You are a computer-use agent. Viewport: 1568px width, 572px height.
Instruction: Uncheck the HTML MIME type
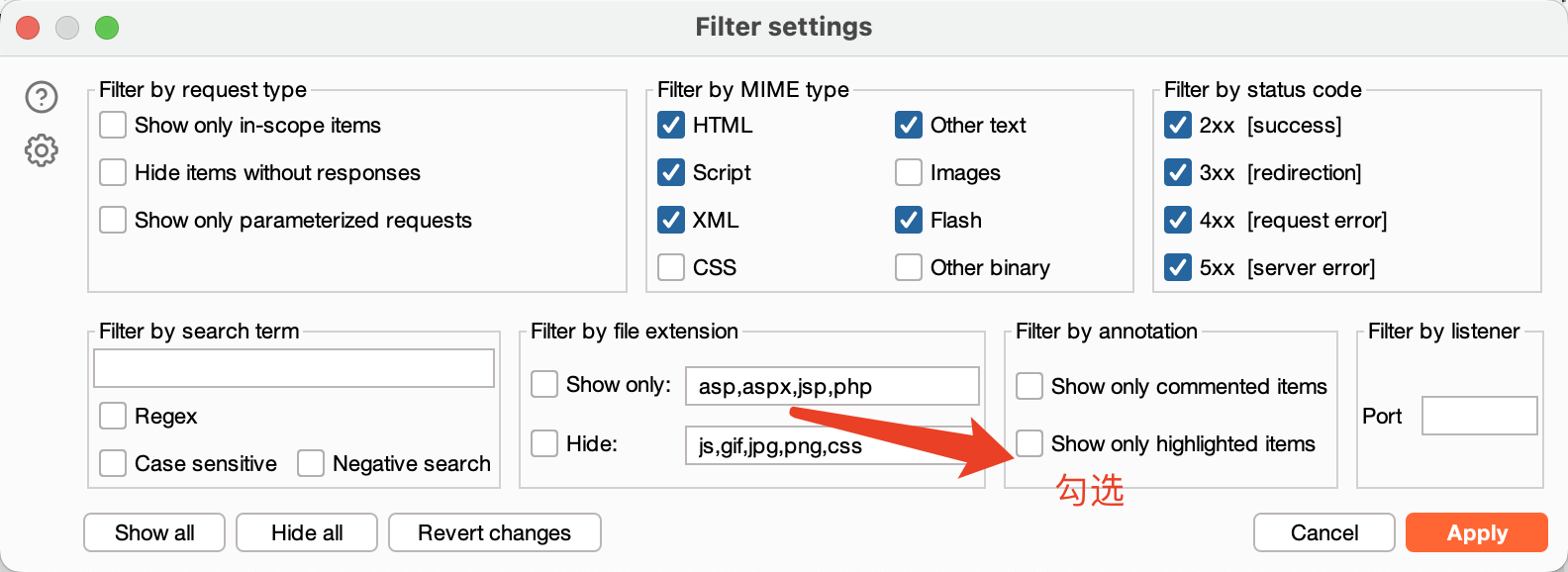click(x=671, y=125)
